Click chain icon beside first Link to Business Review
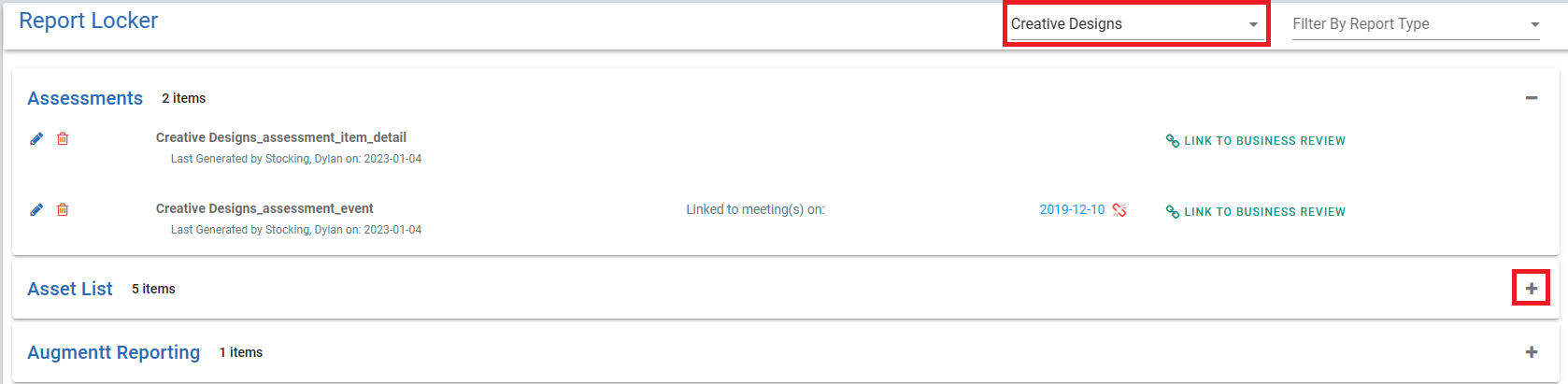 coord(1173,141)
